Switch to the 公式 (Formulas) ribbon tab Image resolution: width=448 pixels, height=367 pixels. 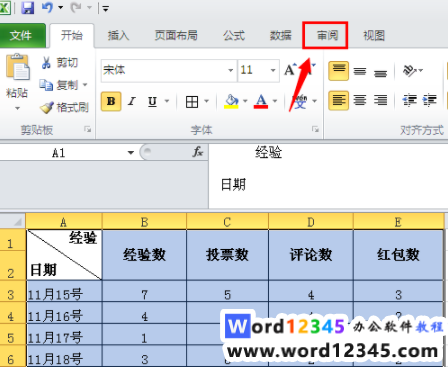234,35
